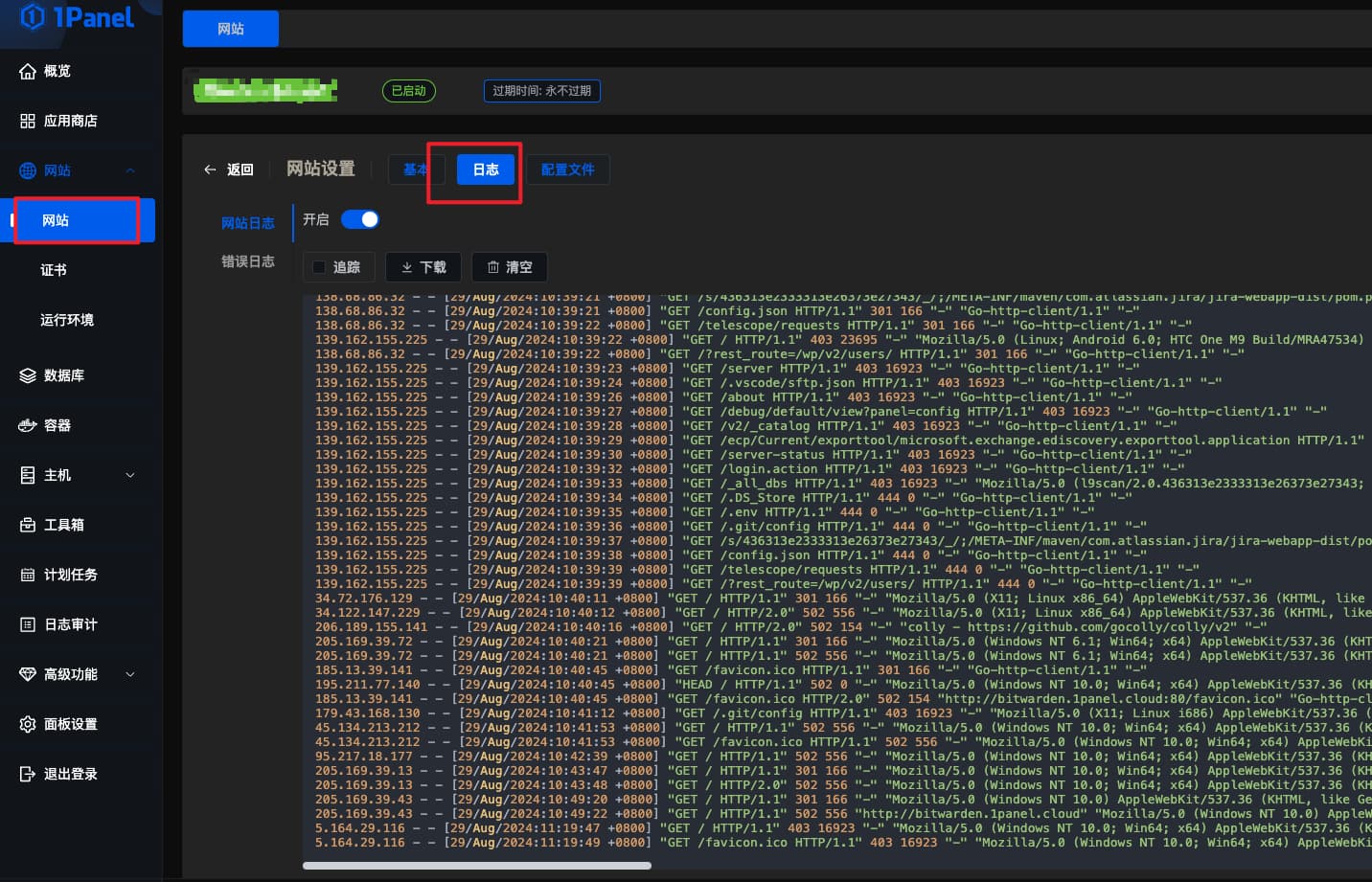Click the 高级功能 diamond icon

(x=28, y=674)
